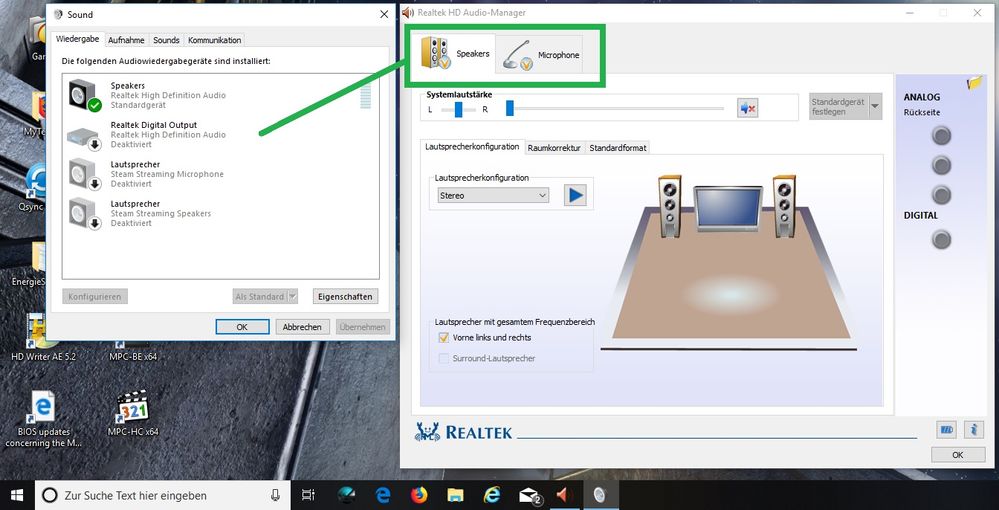Switch to the Microphone device tab
The height and width of the screenshot is (510, 999).
[x=545, y=55]
